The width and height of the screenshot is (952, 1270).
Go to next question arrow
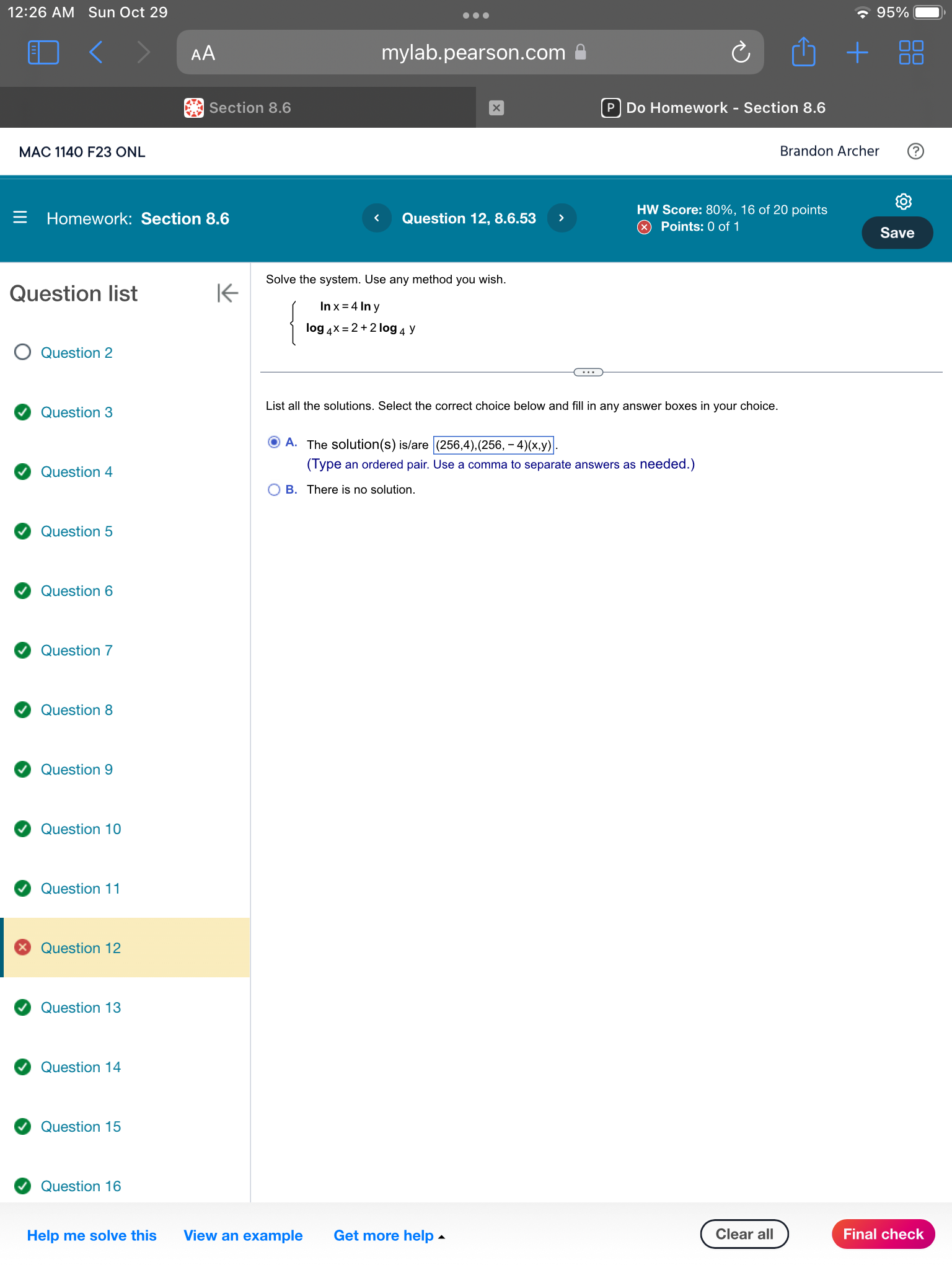[562, 218]
